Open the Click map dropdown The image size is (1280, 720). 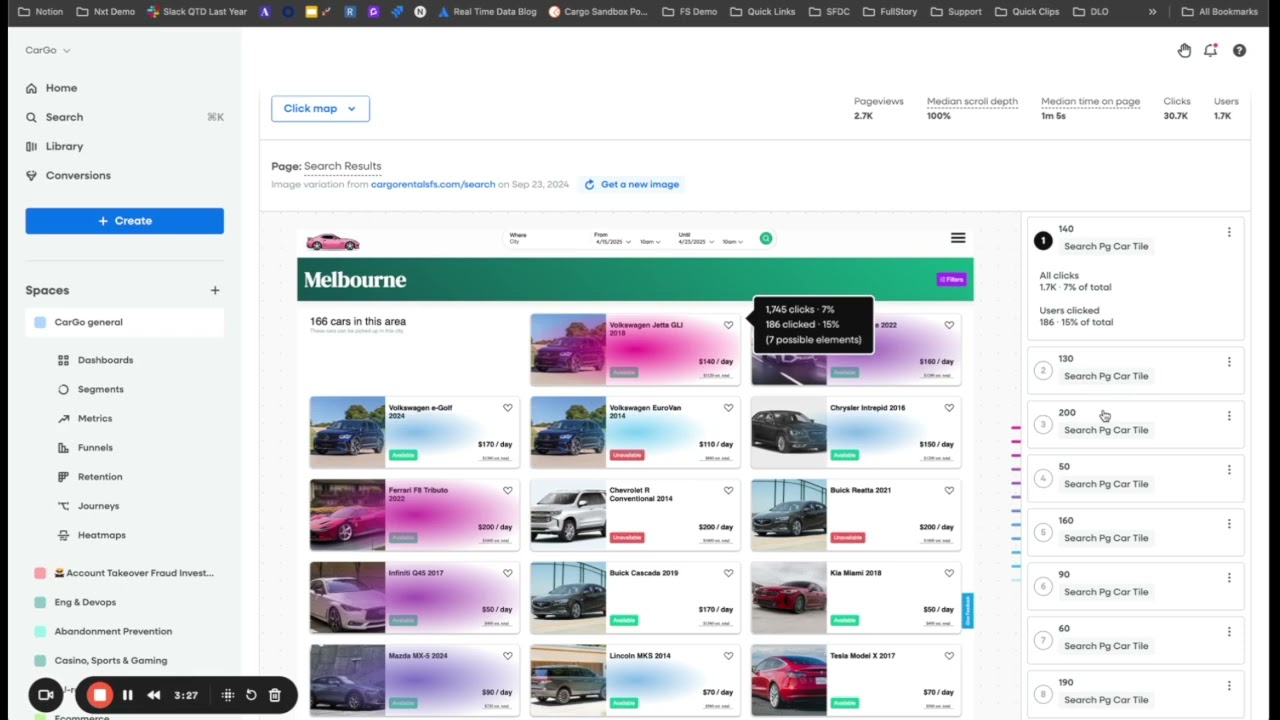click(320, 109)
